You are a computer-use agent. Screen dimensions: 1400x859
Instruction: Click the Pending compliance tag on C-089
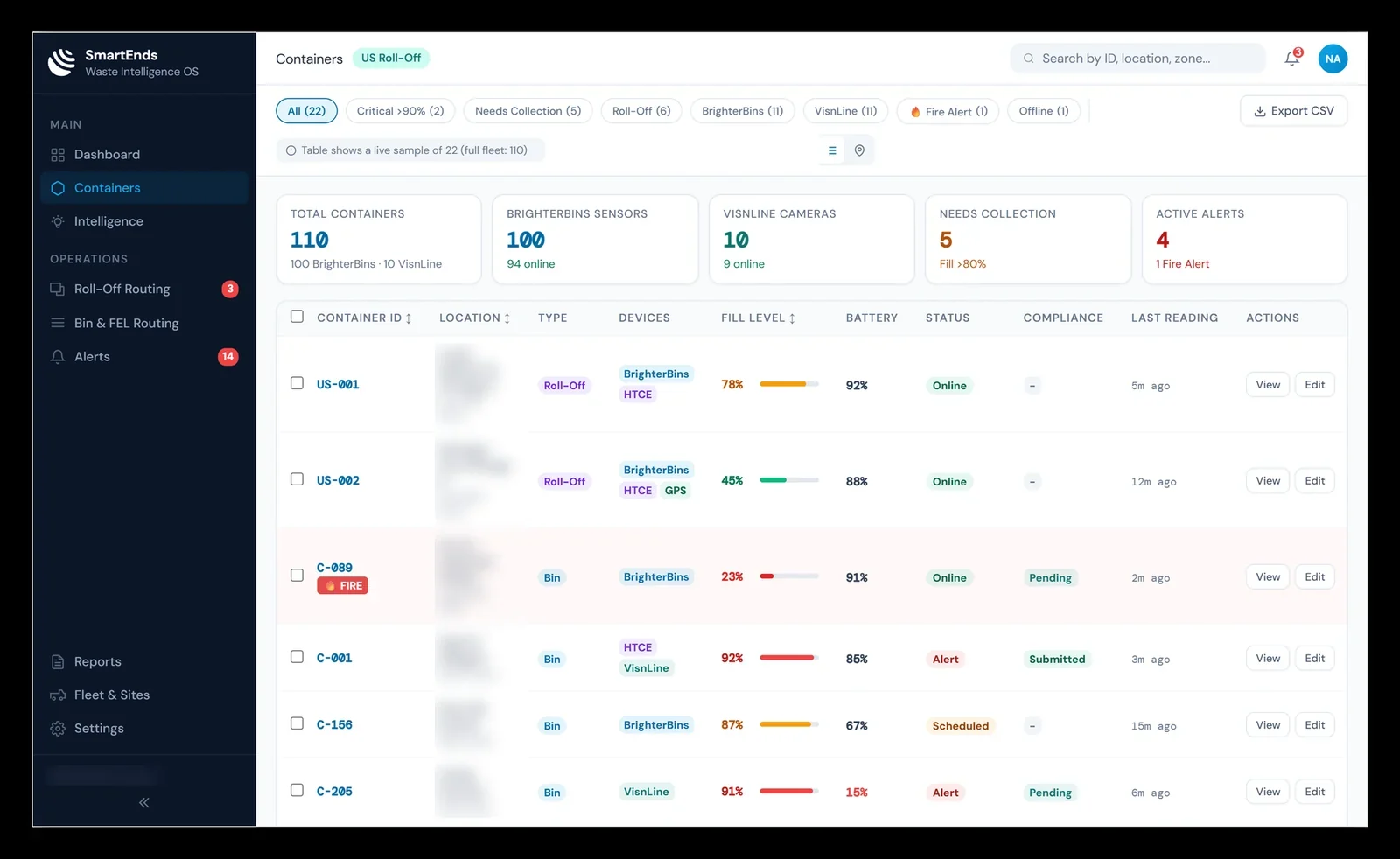(x=1050, y=578)
